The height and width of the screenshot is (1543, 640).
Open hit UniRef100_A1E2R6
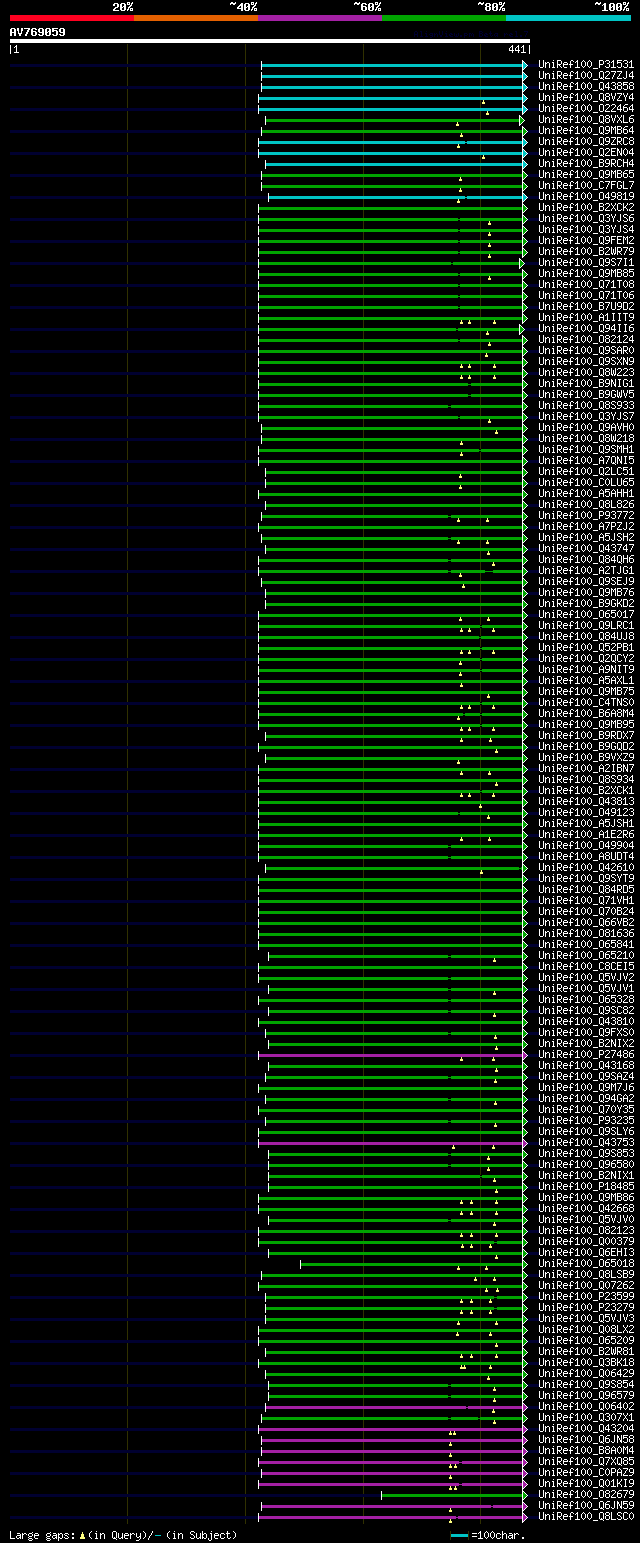point(586,834)
